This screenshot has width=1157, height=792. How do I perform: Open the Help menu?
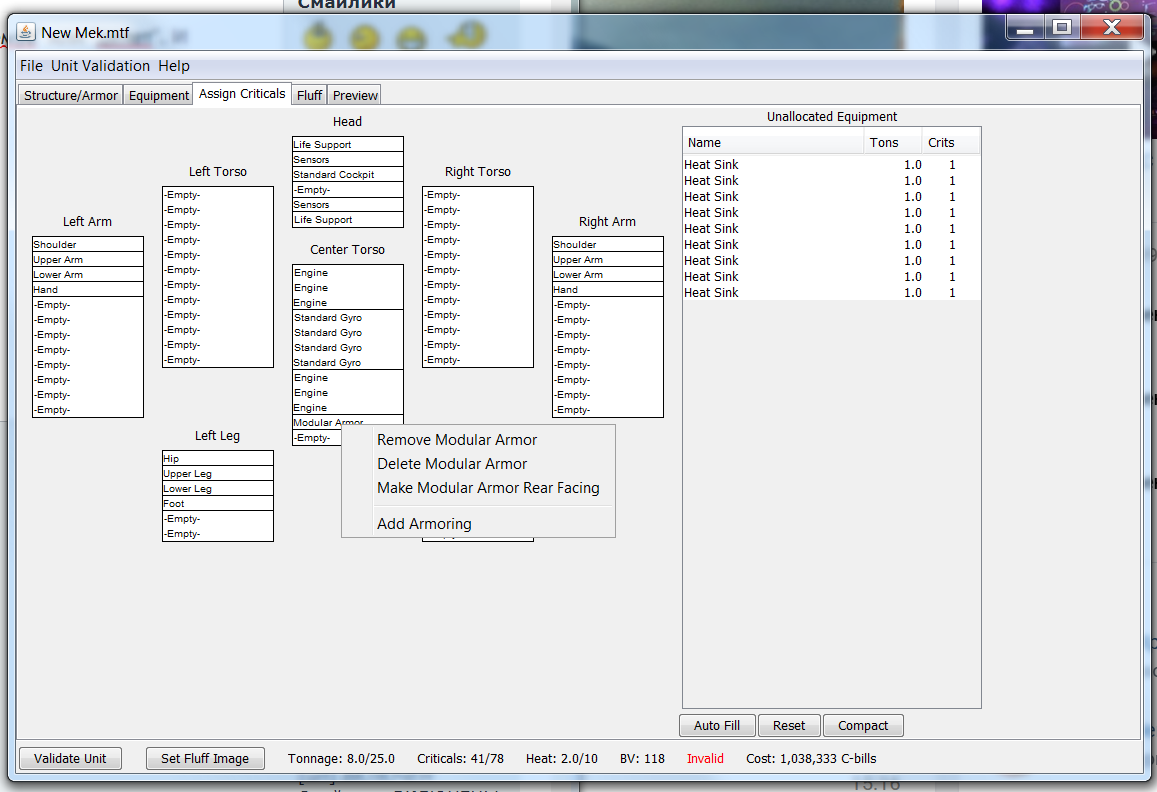pos(174,66)
